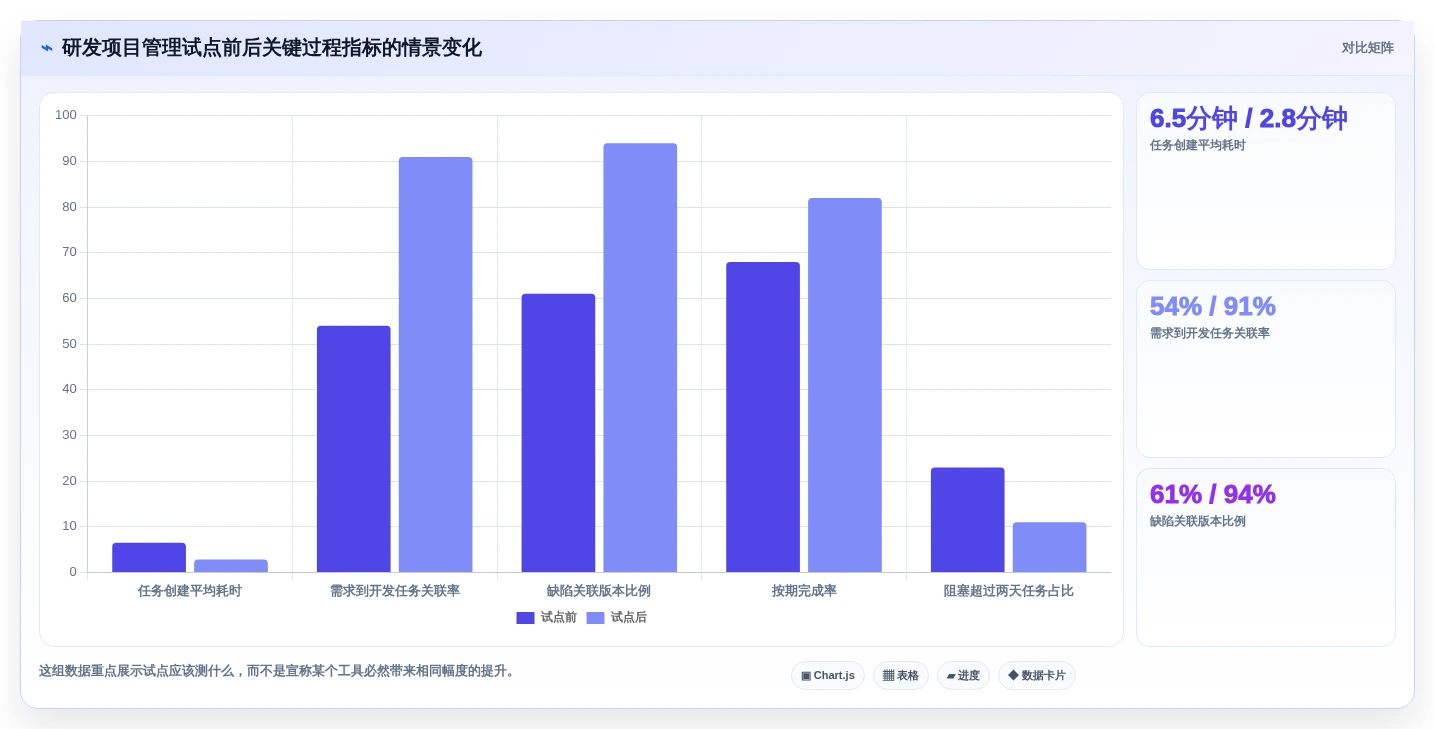Click the x-axis label 需求到开发任务关联率
1435x729 pixels.
(395, 591)
